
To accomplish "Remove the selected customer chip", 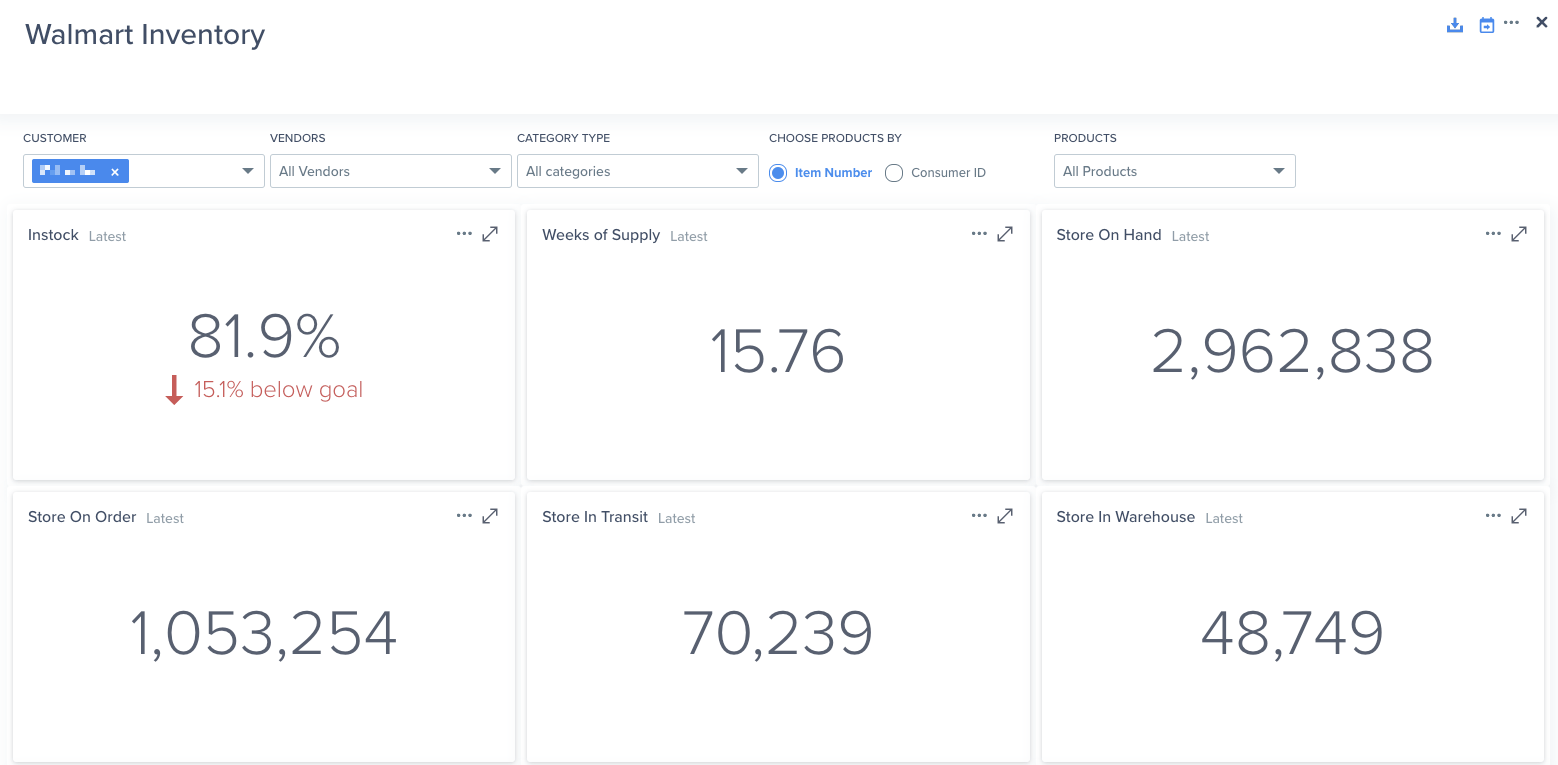I will [115, 172].
